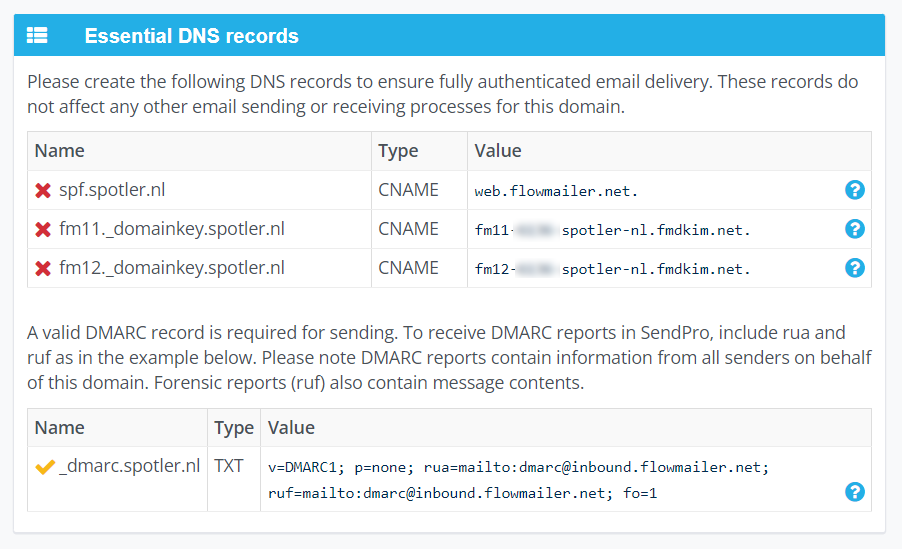902x549 pixels.
Task: Click the Value column header in first table
Action: click(498, 151)
